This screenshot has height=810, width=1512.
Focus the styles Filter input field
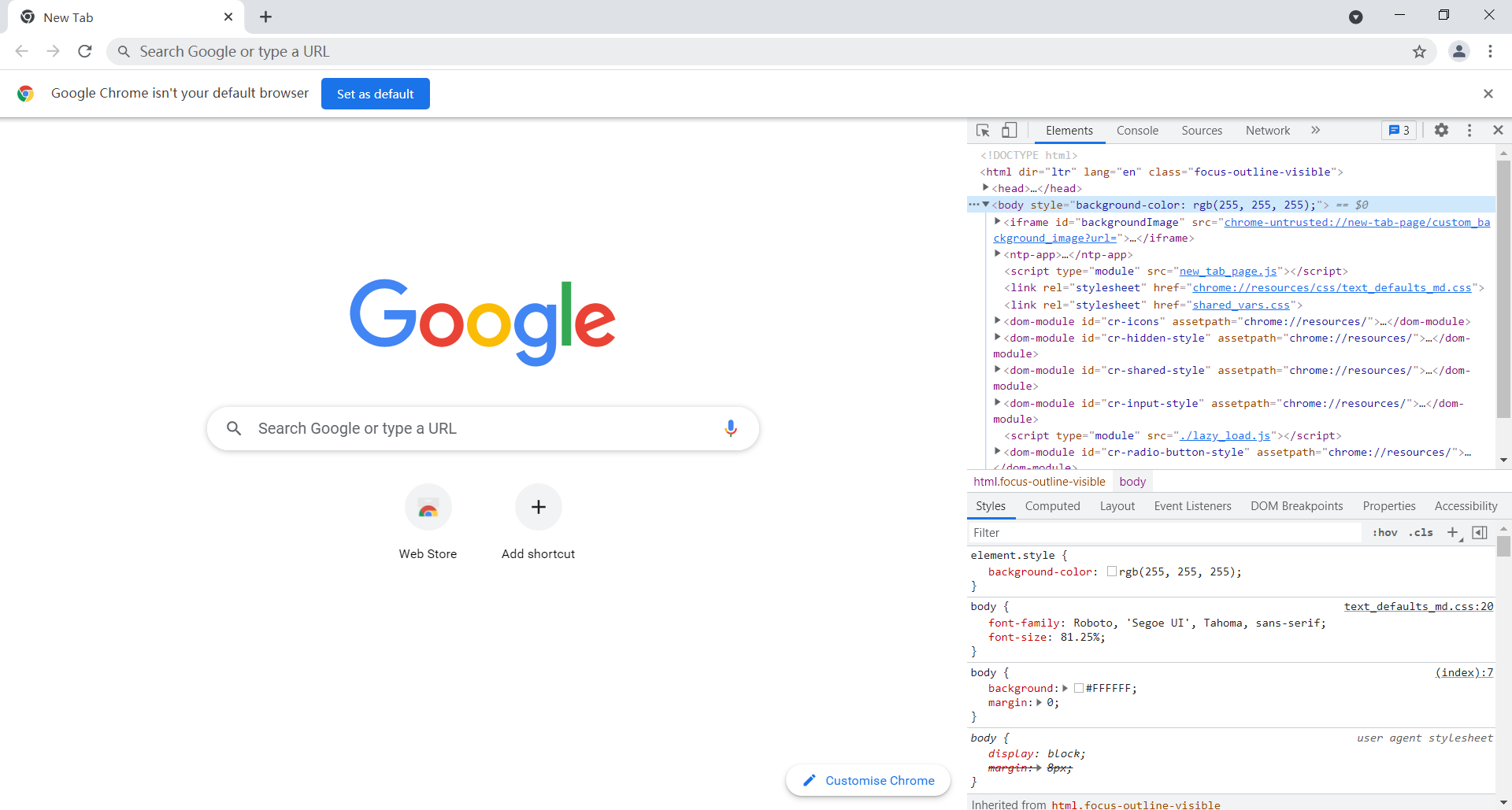[x=1165, y=533]
